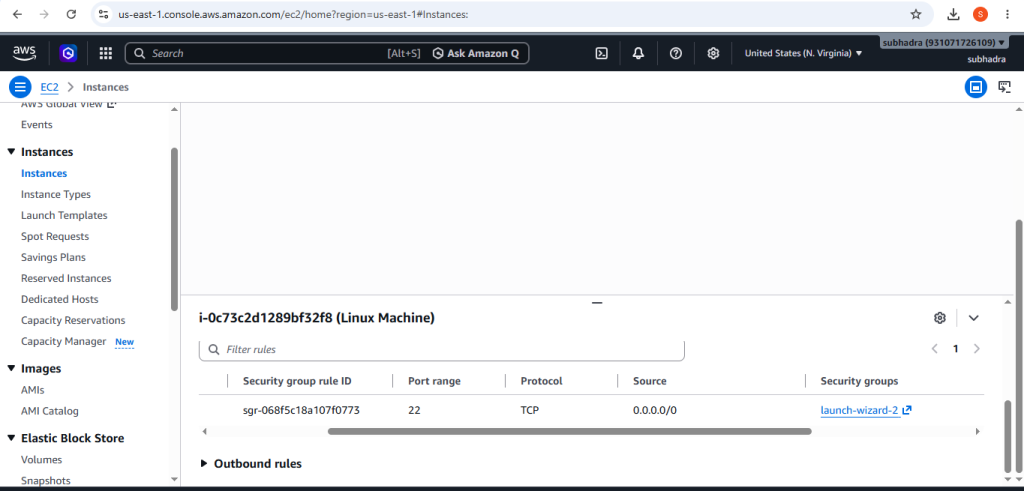Viewport: 1024px width, 491px height.
Task: Click the Port range column header
Action: tap(434, 381)
